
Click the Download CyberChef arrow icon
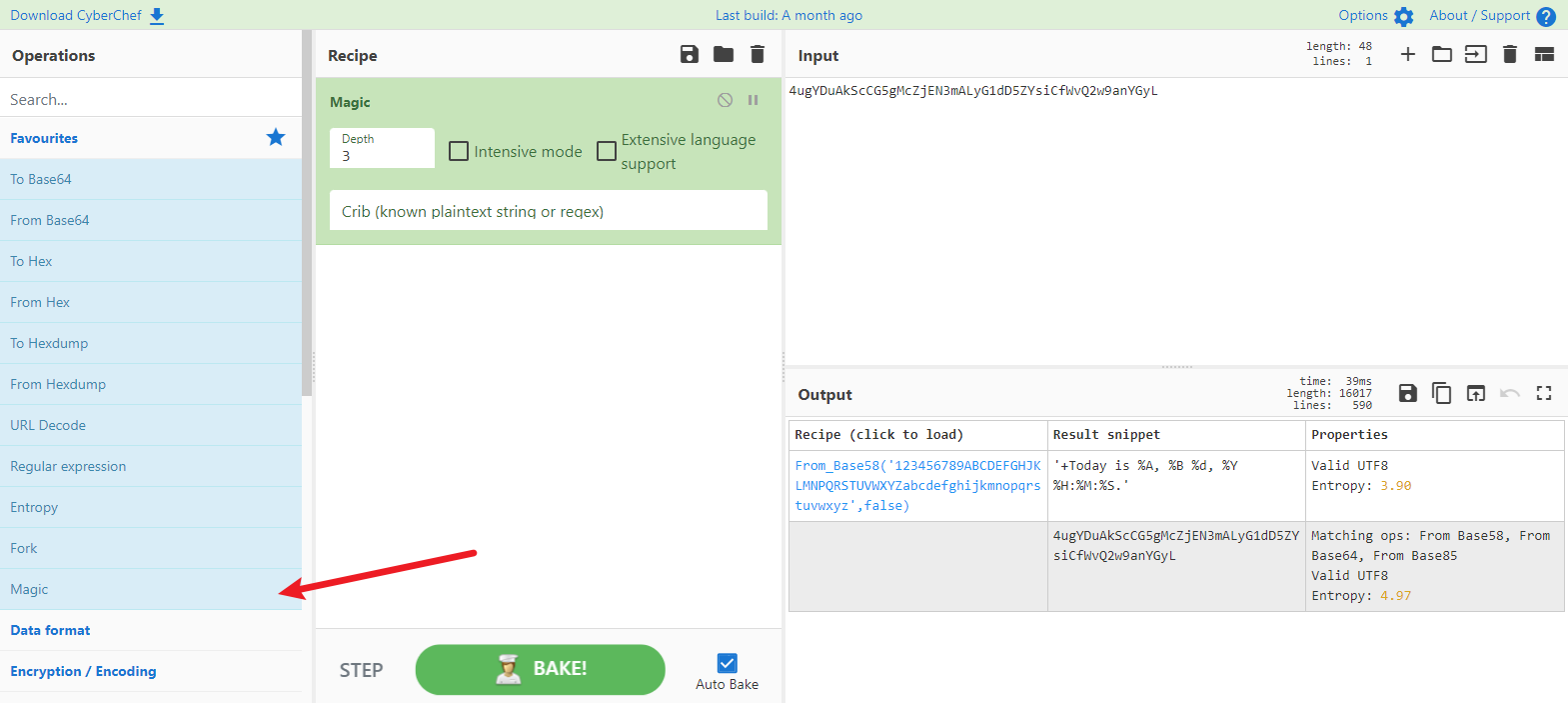157,16
